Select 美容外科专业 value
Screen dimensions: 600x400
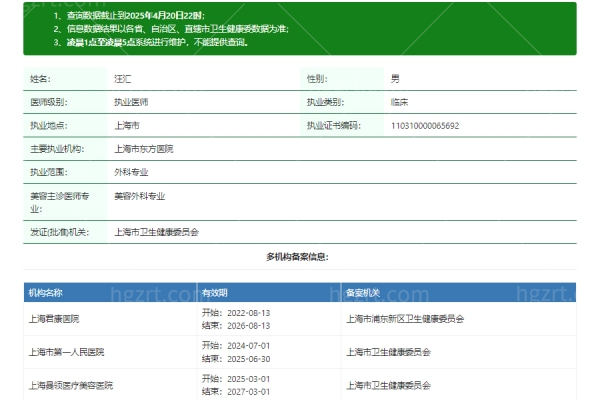coord(139,196)
